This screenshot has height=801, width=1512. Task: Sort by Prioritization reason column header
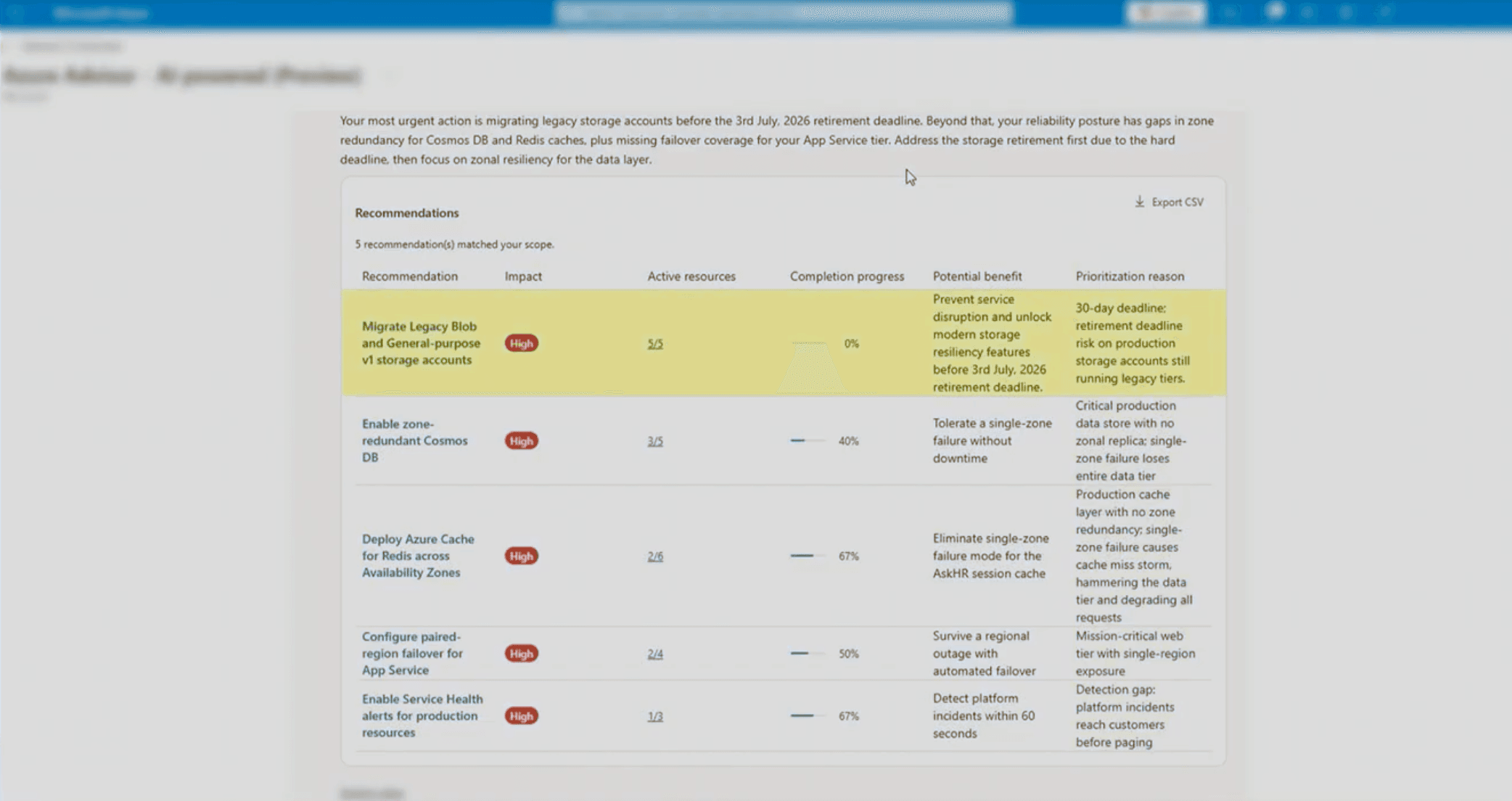click(x=1130, y=276)
